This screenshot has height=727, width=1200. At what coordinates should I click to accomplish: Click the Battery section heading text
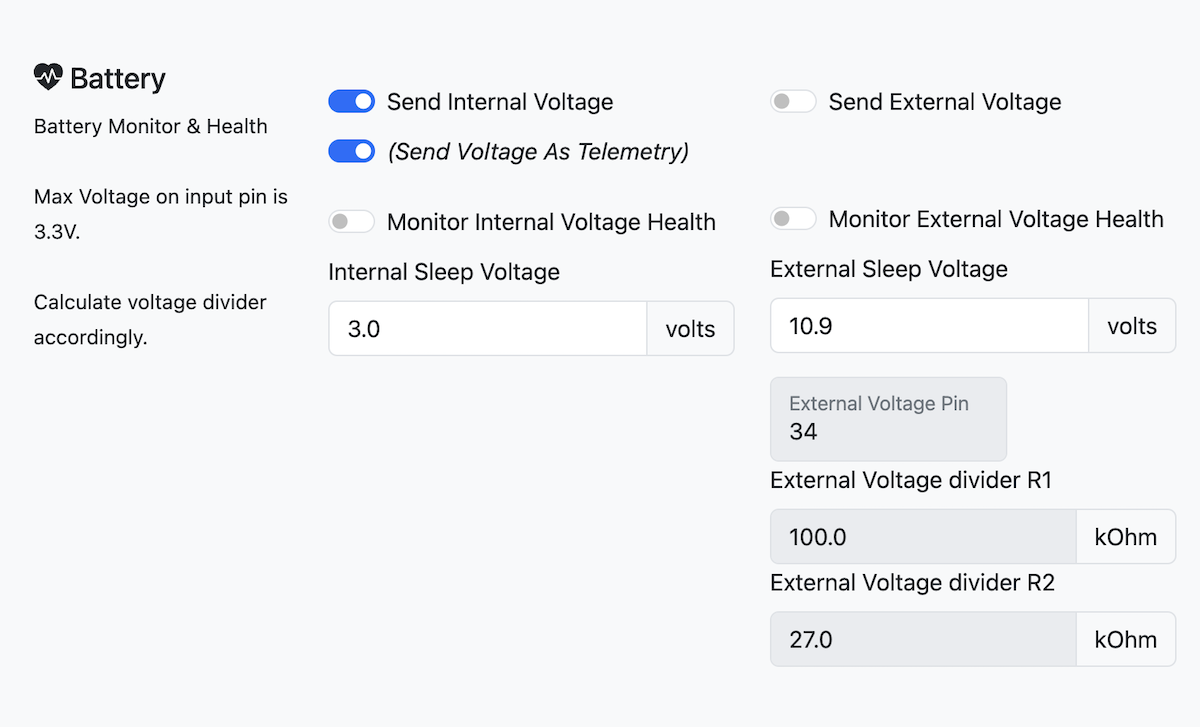(118, 79)
